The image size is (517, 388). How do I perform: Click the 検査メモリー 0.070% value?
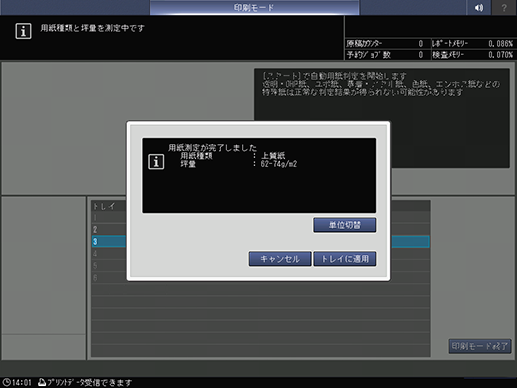(500, 55)
